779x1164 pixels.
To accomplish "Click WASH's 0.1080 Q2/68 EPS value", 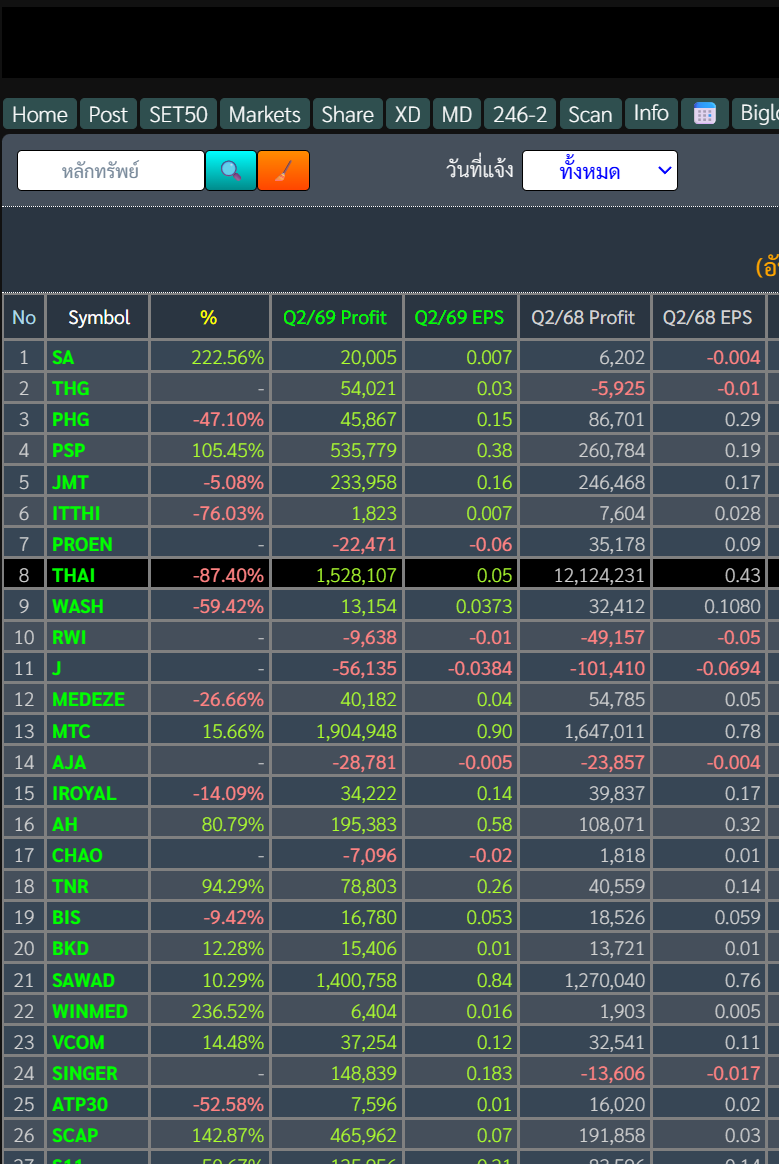I will click(x=732, y=607).
